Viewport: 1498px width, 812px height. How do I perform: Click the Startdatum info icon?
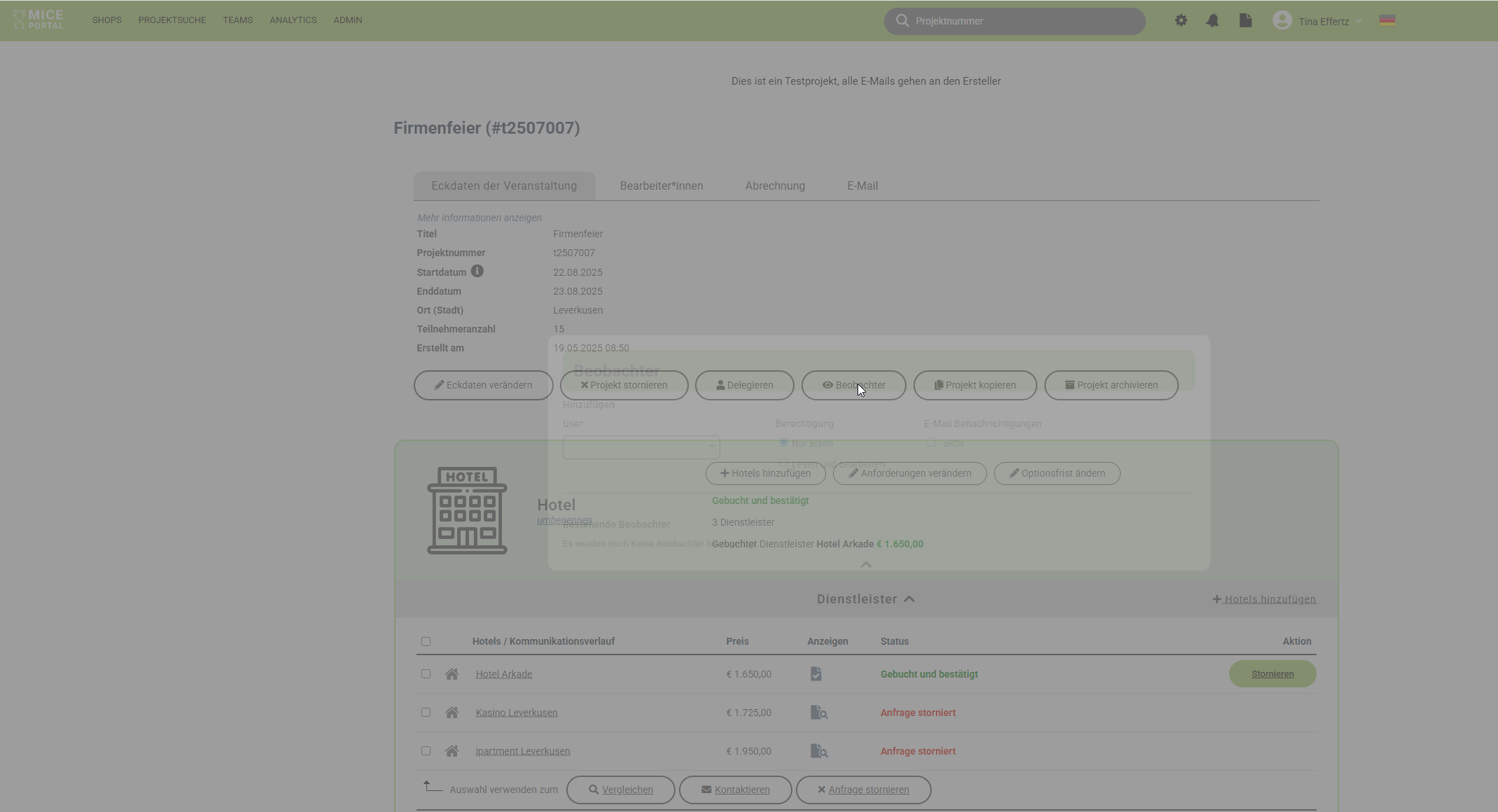coord(477,271)
